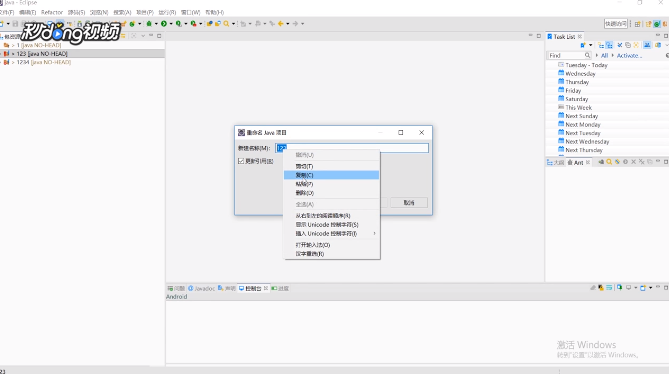
Task: Switch to the 大纲 outline tab
Action: coord(556,162)
